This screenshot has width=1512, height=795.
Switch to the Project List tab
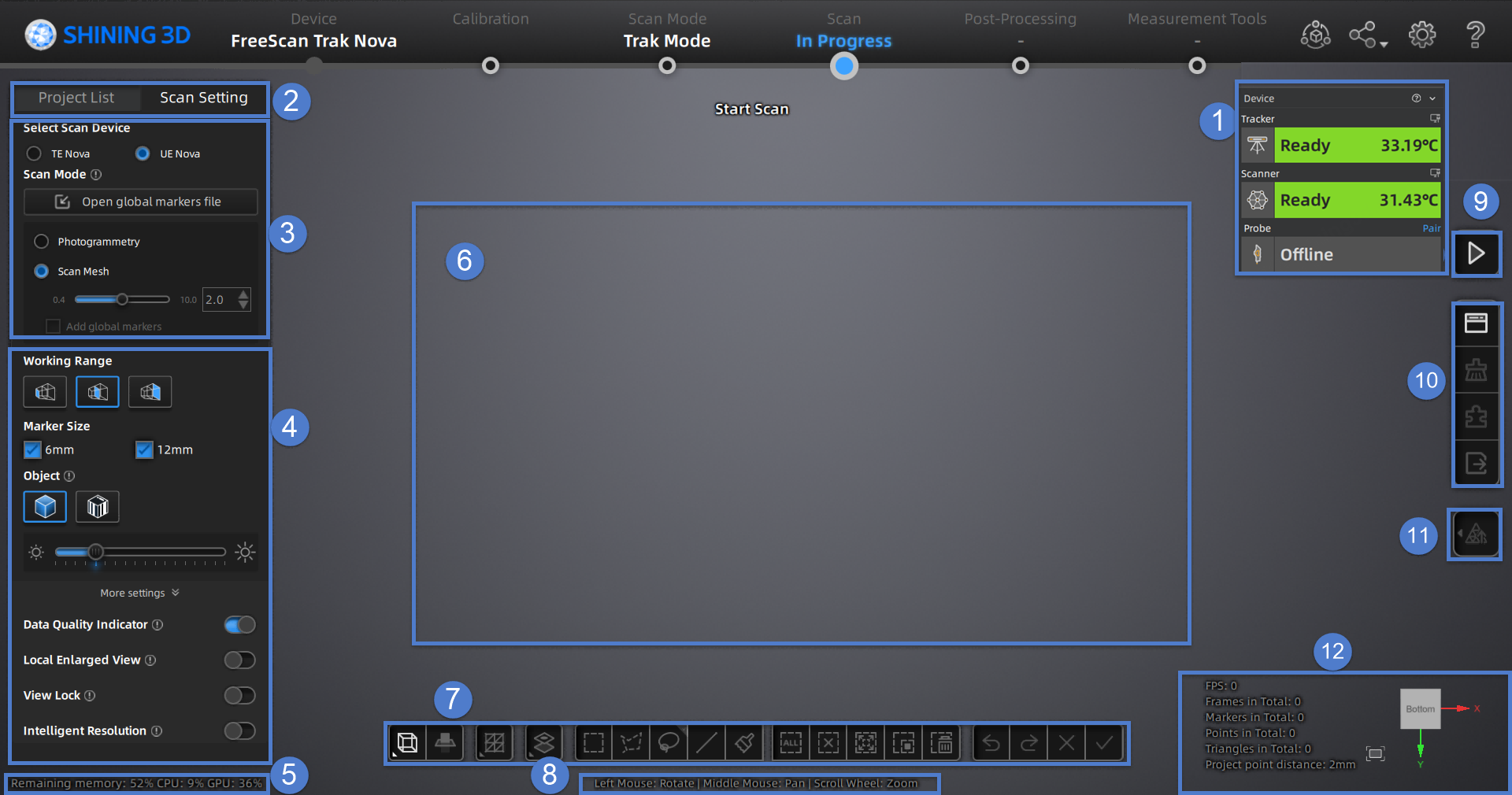click(76, 98)
